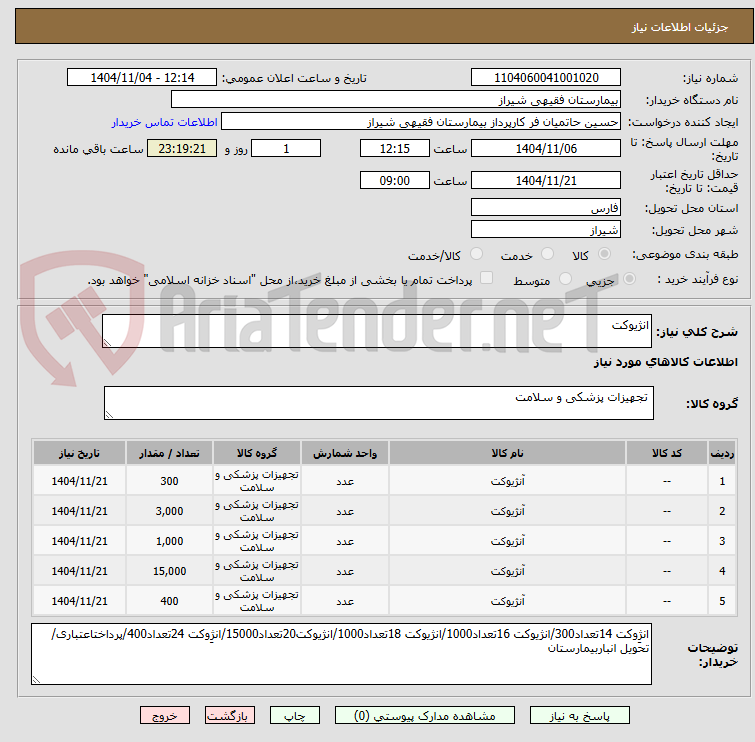The width and height of the screenshot is (755, 742).
Task: Click the resize handle of توضیحات خریدار box
Action: (x=36, y=679)
